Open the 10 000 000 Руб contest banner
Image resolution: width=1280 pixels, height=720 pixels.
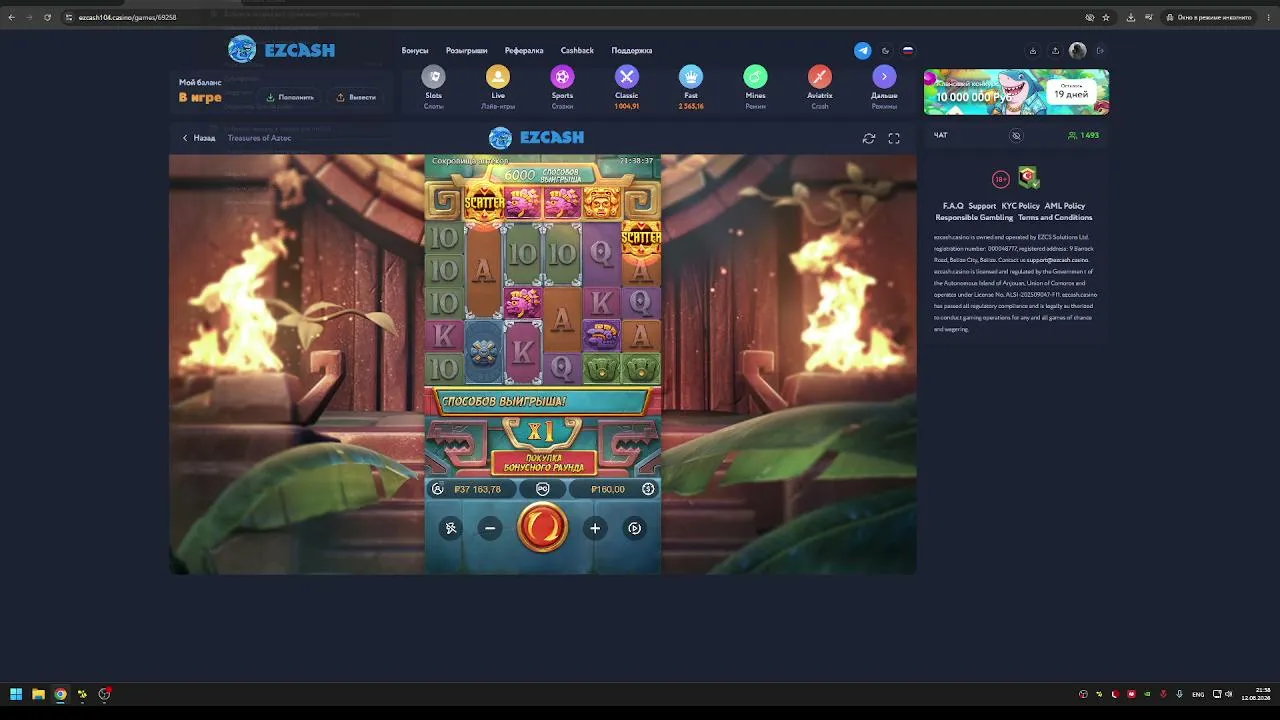pos(1016,92)
